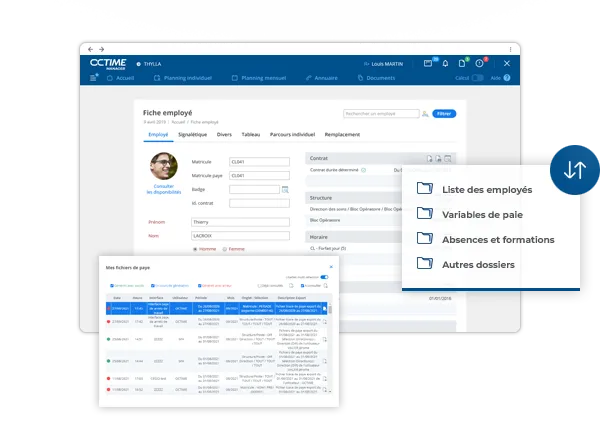The height and width of the screenshot is (430, 600).
Task: Open the hamburger menu in navigation bar
Action: 94,77
